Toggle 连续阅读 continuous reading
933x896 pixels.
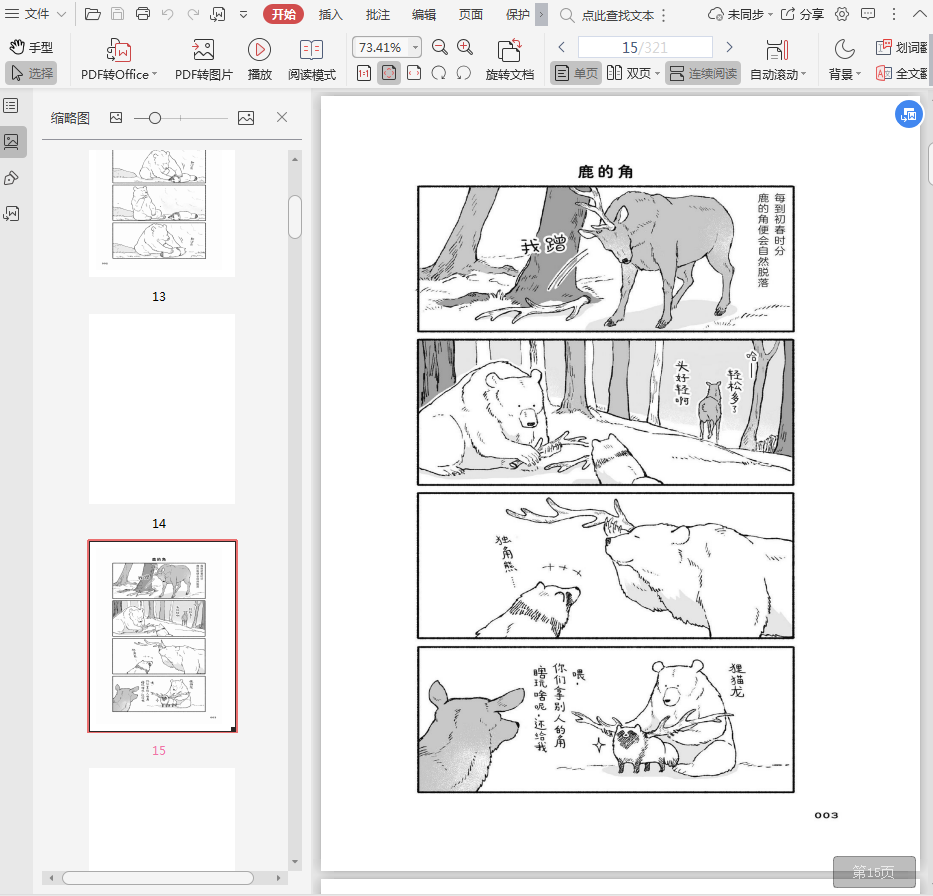click(703, 73)
